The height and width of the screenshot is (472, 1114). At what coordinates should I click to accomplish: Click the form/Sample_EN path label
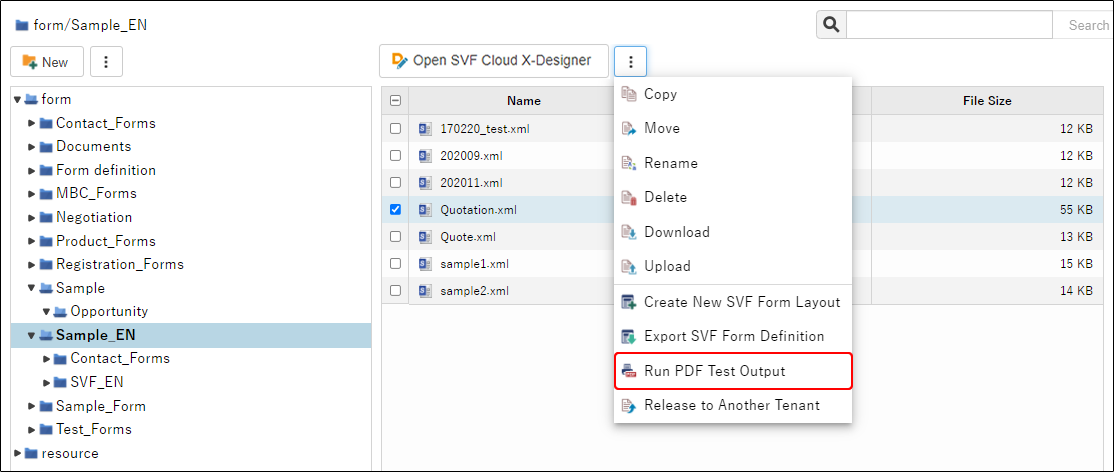tap(90, 26)
